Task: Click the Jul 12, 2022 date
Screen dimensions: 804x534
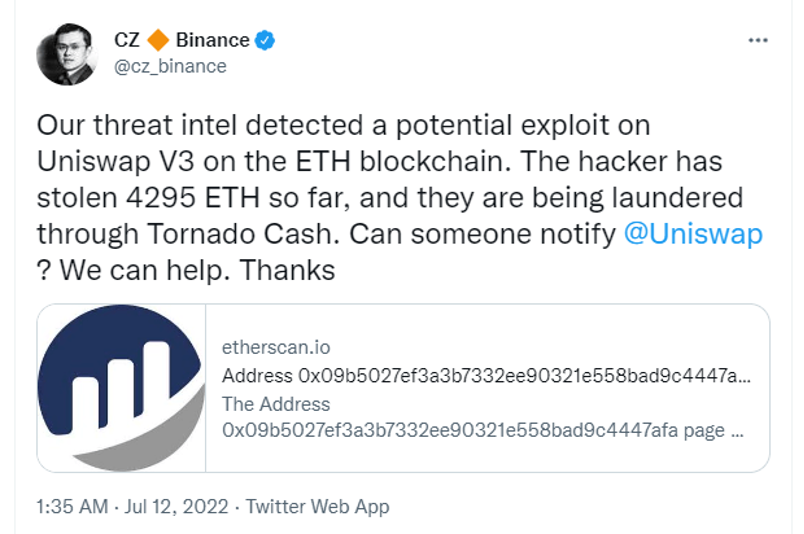Action: coord(178,506)
